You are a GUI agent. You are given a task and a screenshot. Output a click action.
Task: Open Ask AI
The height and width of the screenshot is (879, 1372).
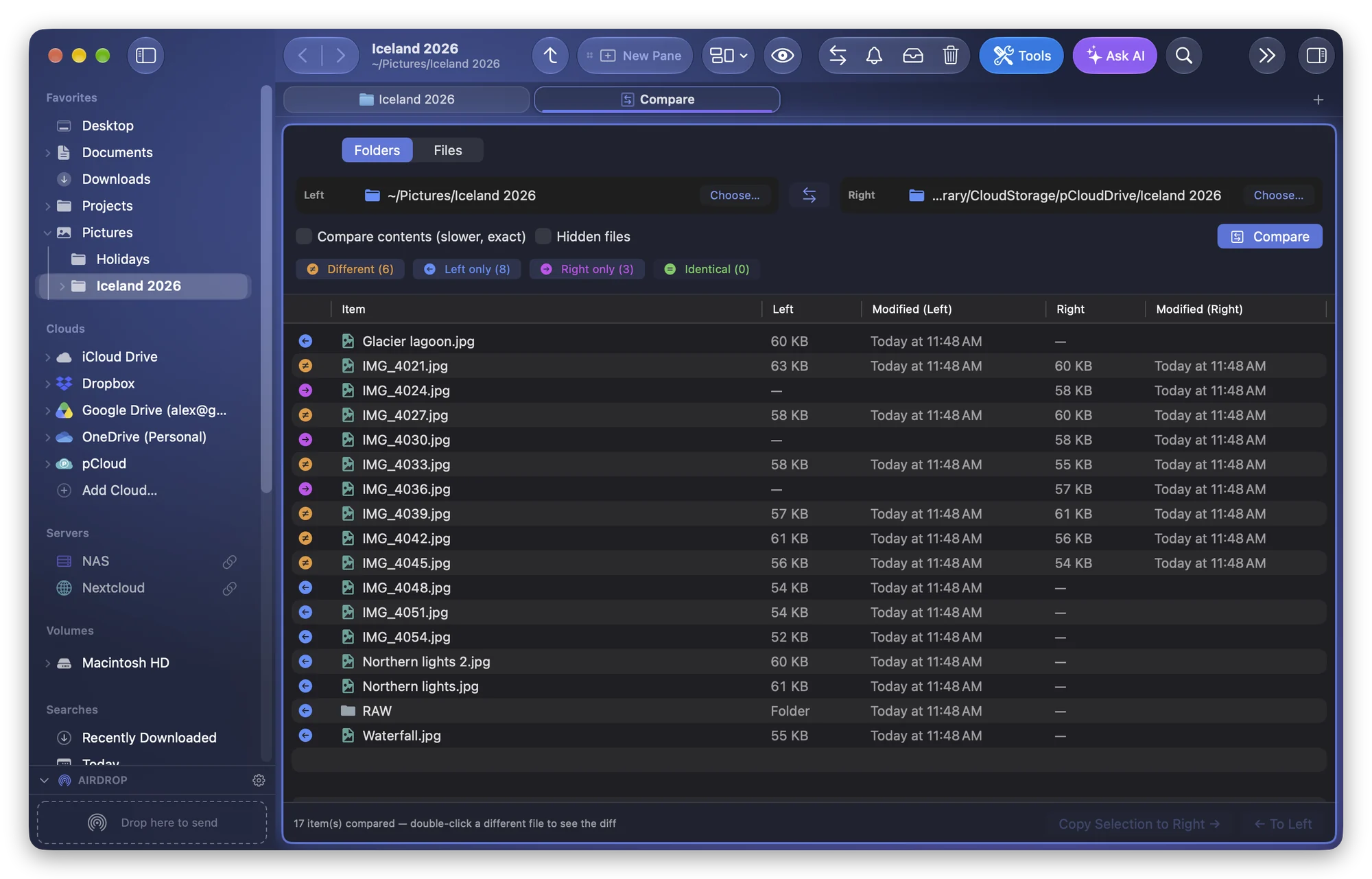(x=1114, y=56)
